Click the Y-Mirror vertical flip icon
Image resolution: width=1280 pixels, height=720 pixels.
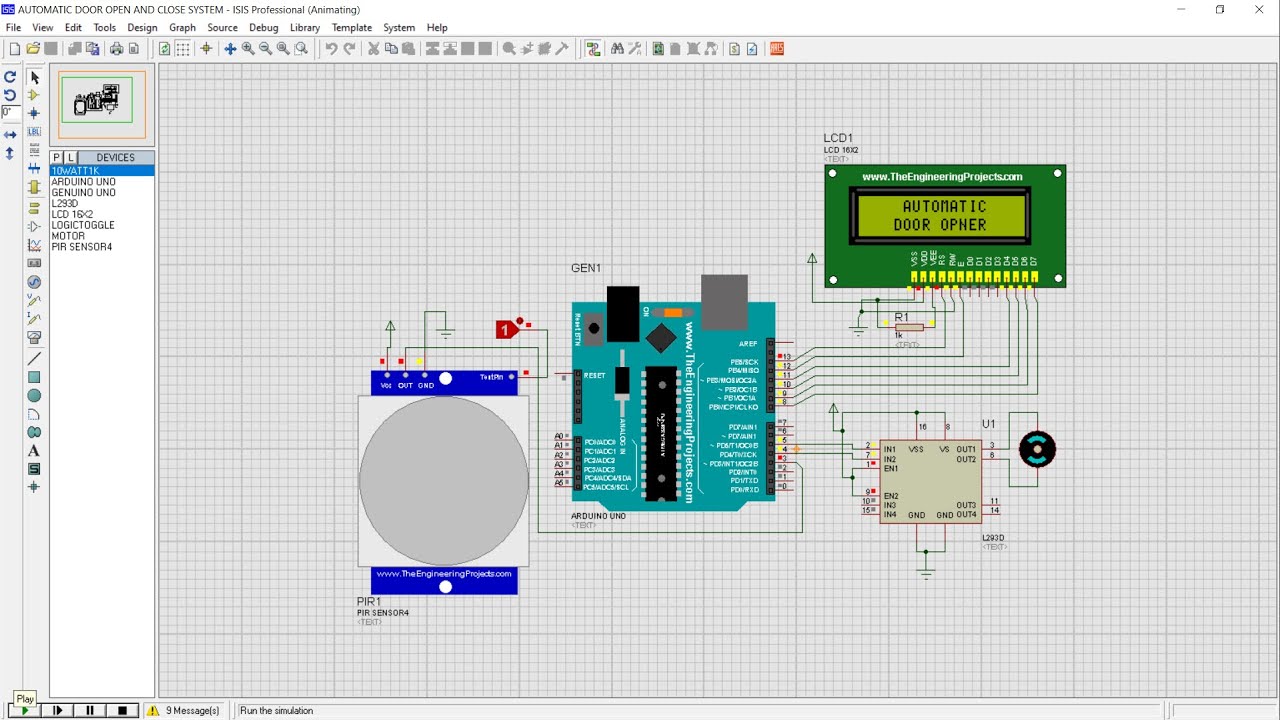tap(10, 153)
